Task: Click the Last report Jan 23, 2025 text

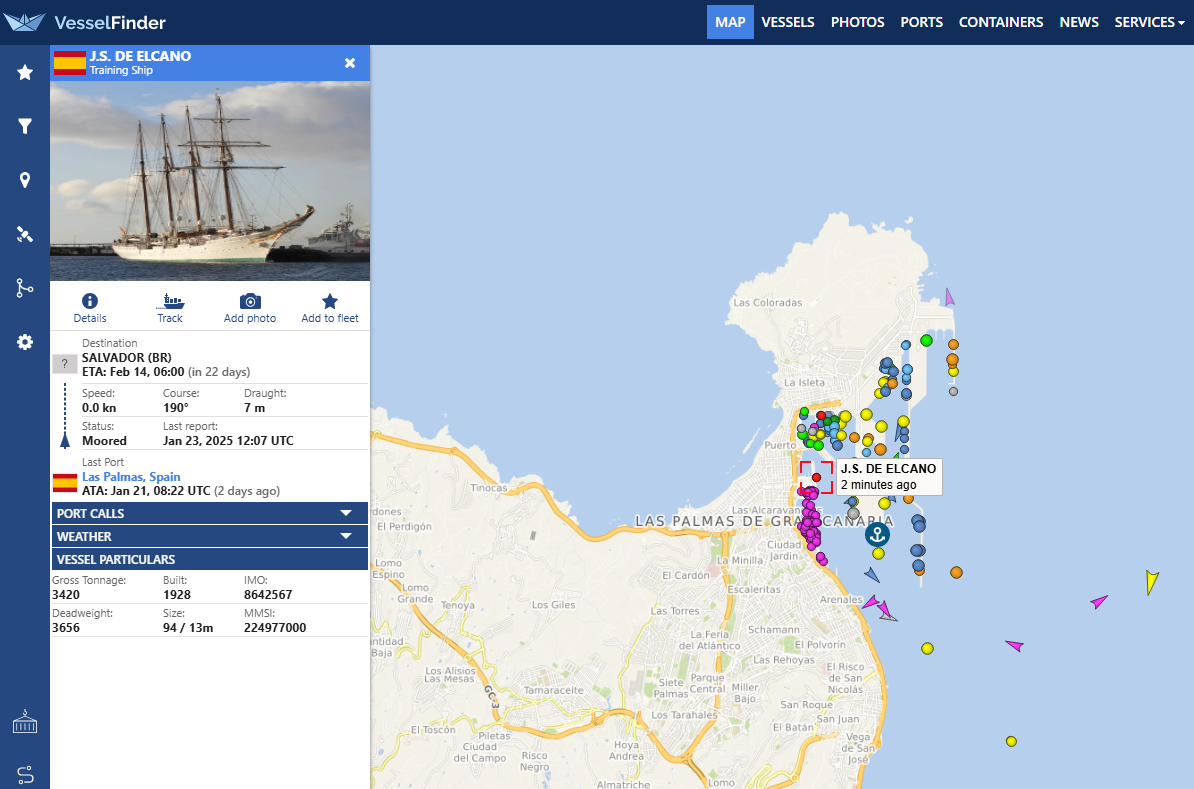Action: tap(228, 440)
